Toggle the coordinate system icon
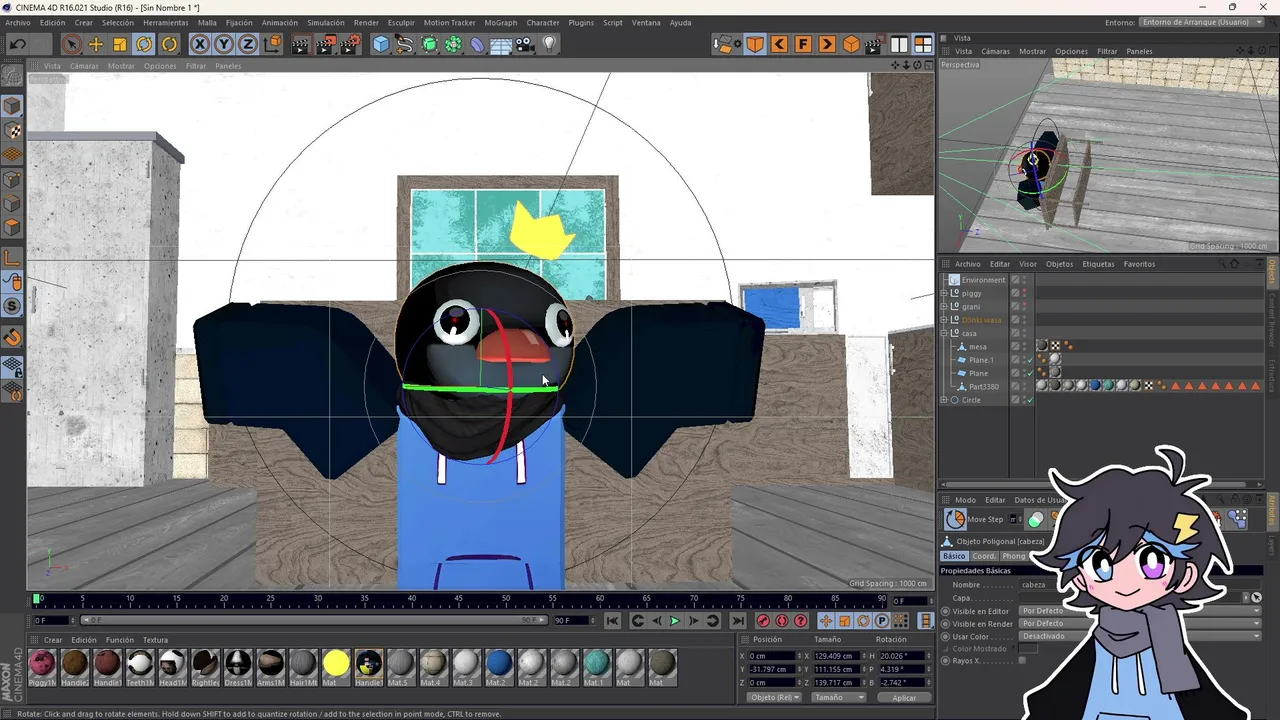1280x720 pixels. click(x=272, y=44)
